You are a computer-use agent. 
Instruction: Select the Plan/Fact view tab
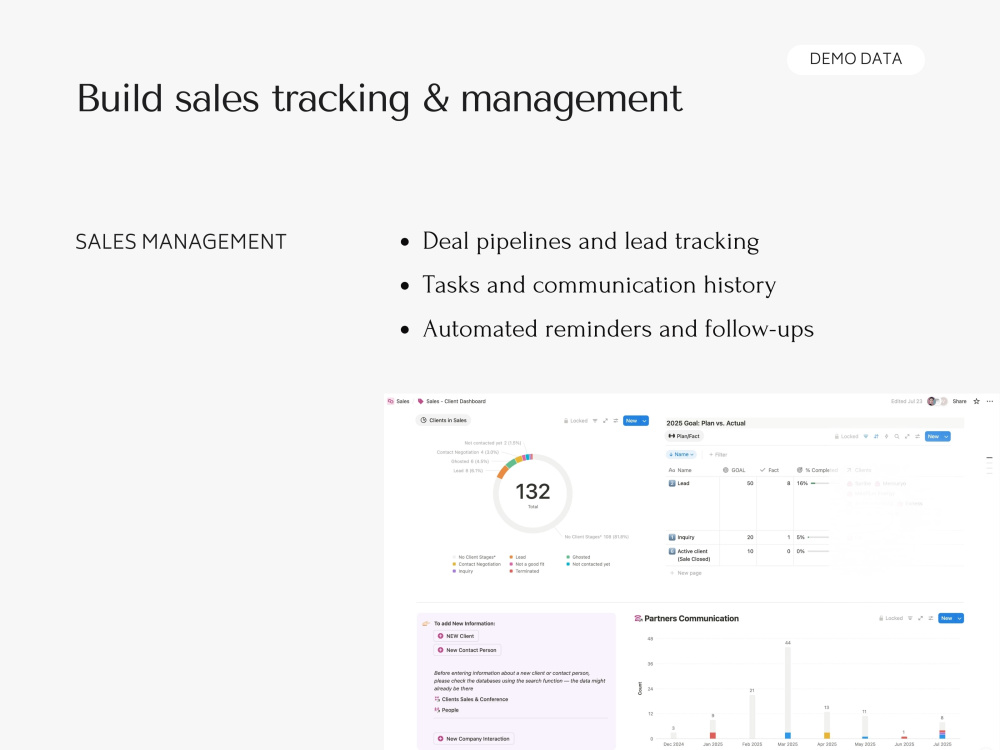[684, 436]
